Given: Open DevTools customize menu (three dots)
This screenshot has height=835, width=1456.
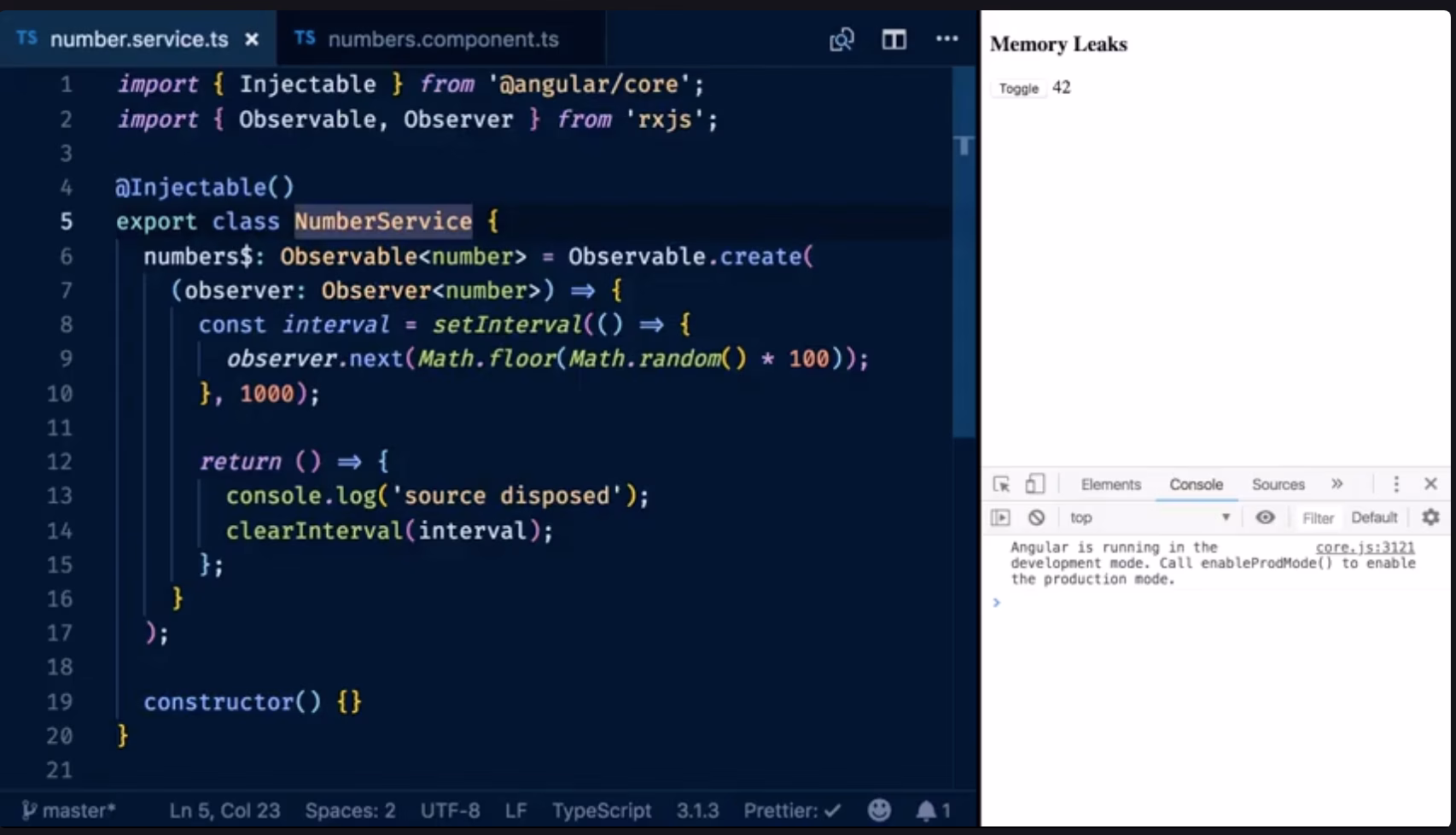Looking at the screenshot, I should coord(1396,484).
